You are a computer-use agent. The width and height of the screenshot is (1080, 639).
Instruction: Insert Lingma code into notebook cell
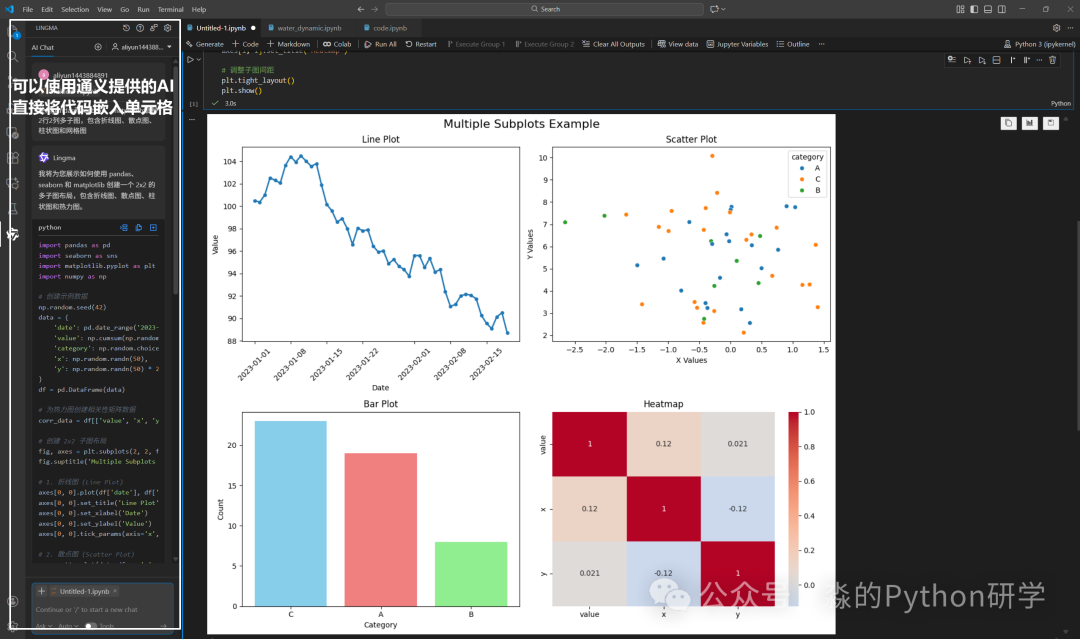(124, 227)
